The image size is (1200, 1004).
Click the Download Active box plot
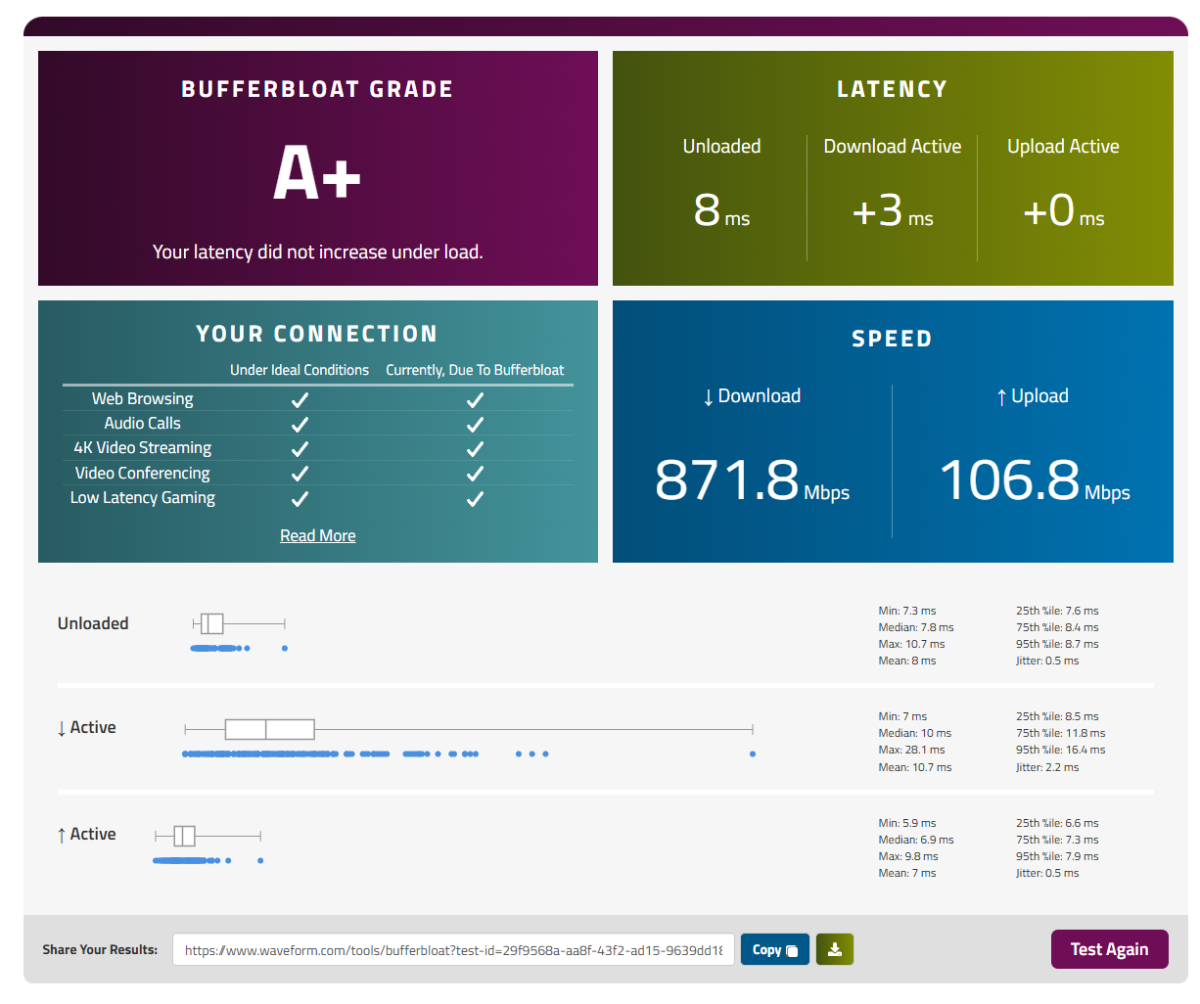tap(468, 729)
